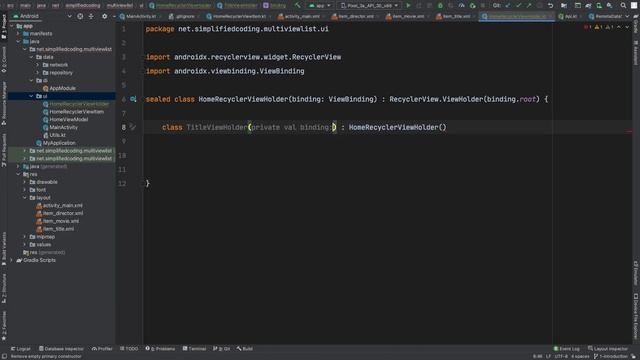The height and width of the screenshot is (360, 640).
Task: Click the UTF-8 encoding status bar entry
Action: [x=561, y=356]
